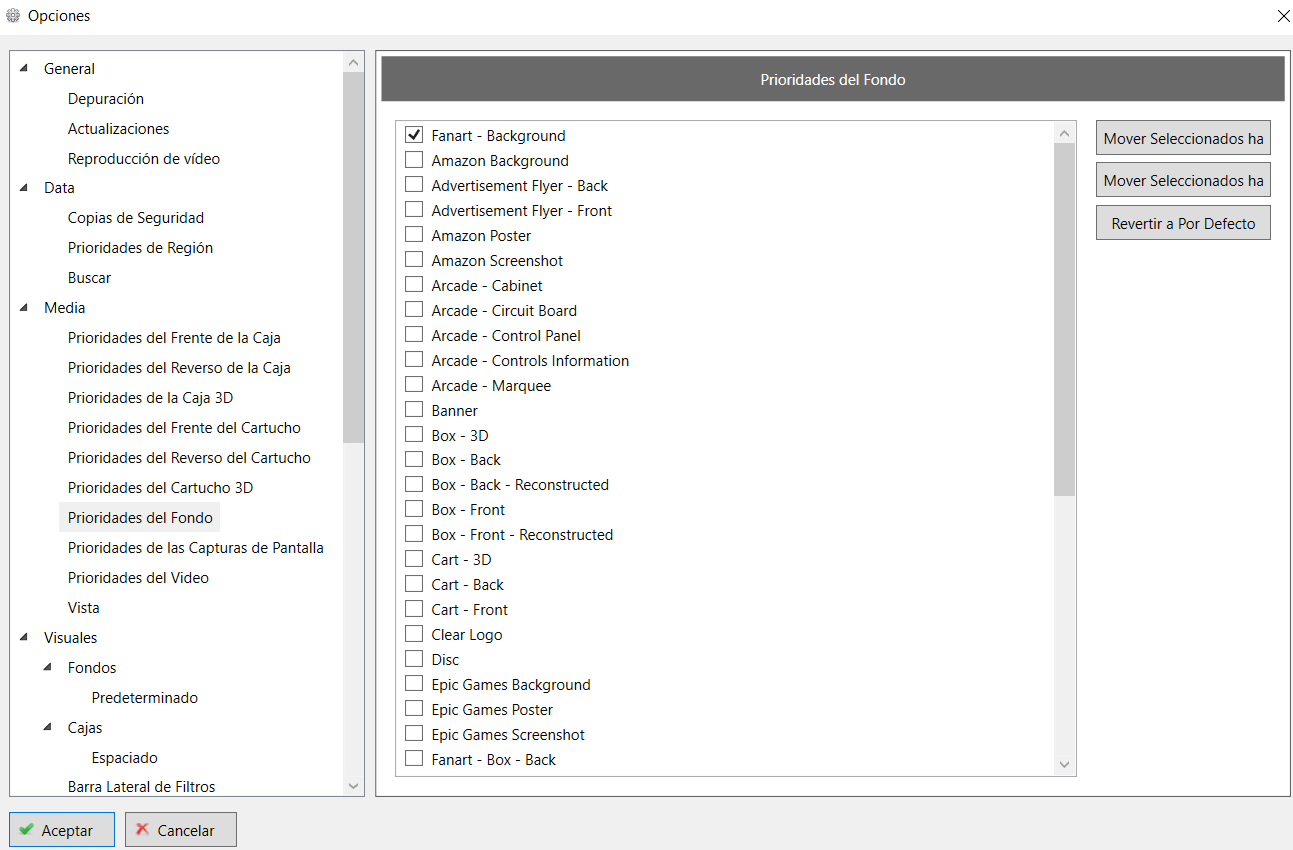Click the Cancelar button

pos(181,830)
